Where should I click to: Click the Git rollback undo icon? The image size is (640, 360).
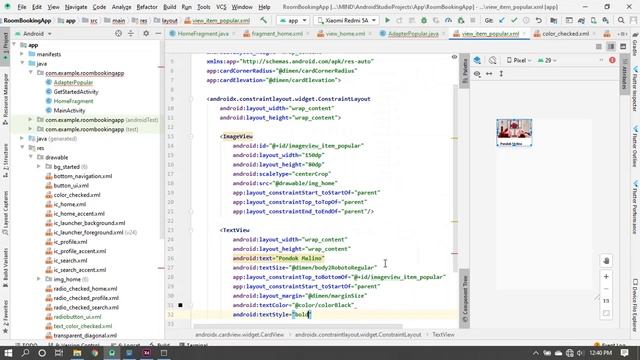coord(538,20)
